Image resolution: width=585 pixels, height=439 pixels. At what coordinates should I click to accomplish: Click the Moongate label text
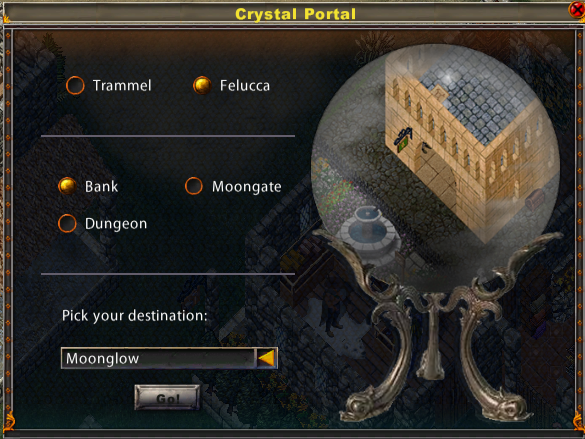click(x=247, y=186)
